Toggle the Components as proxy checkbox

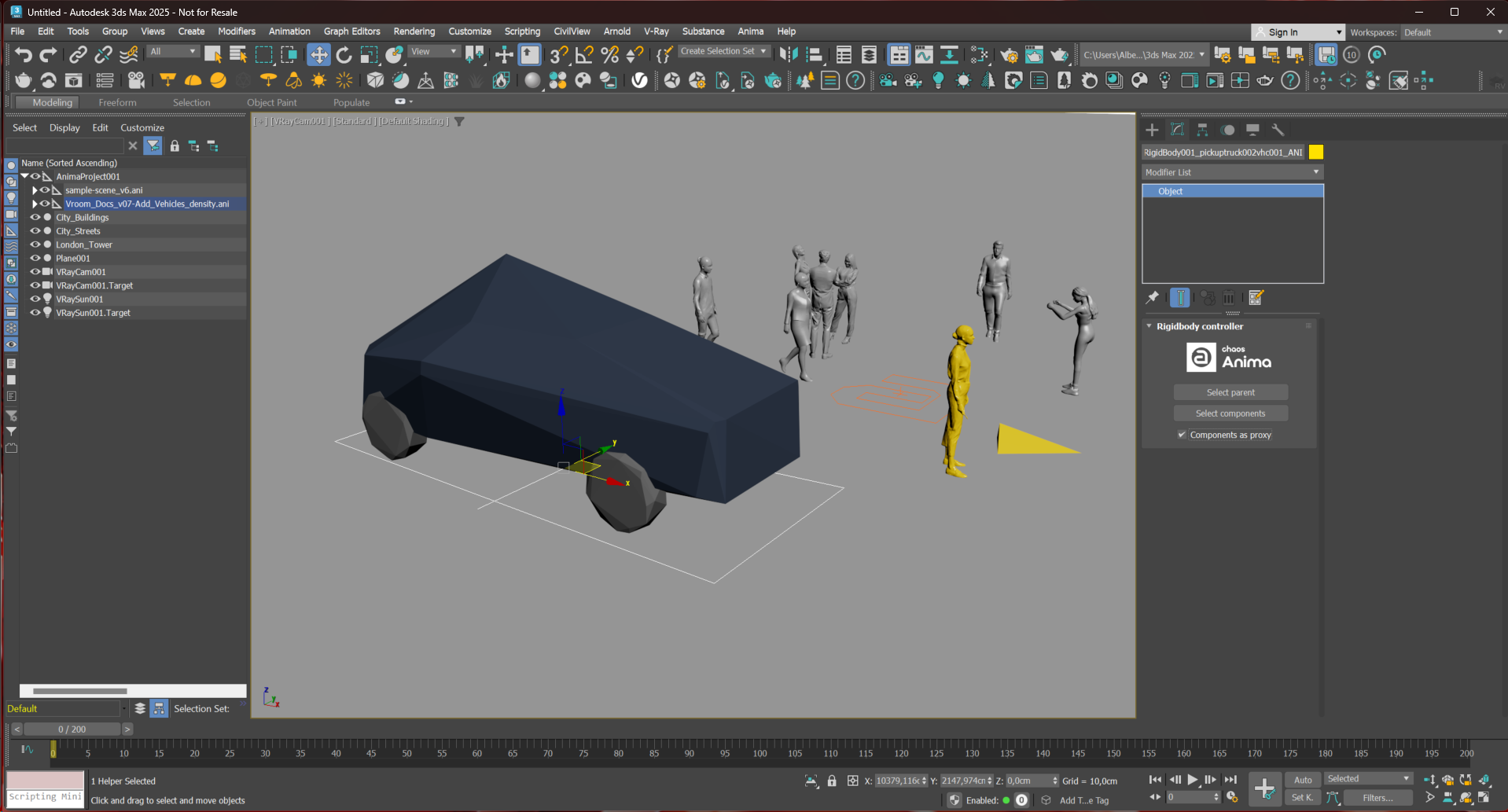(x=1182, y=435)
